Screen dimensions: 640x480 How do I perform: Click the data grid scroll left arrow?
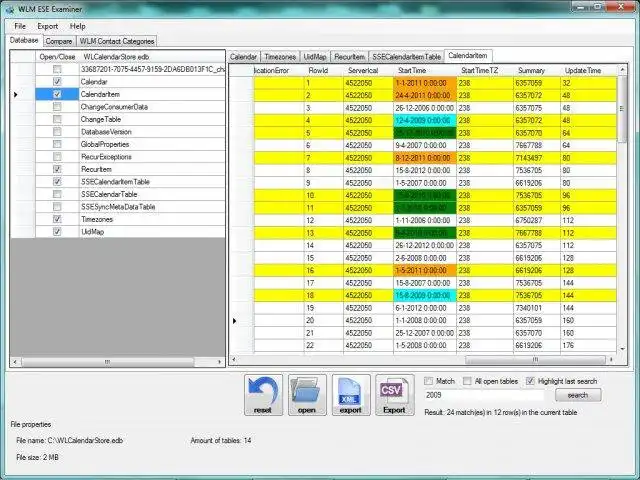234,360
